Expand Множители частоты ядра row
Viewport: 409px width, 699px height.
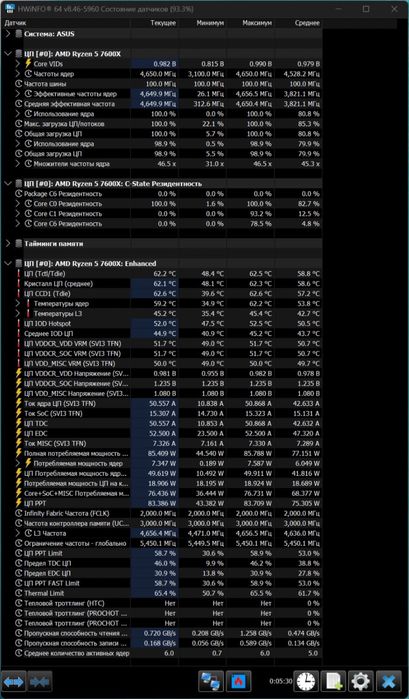[17, 164]
